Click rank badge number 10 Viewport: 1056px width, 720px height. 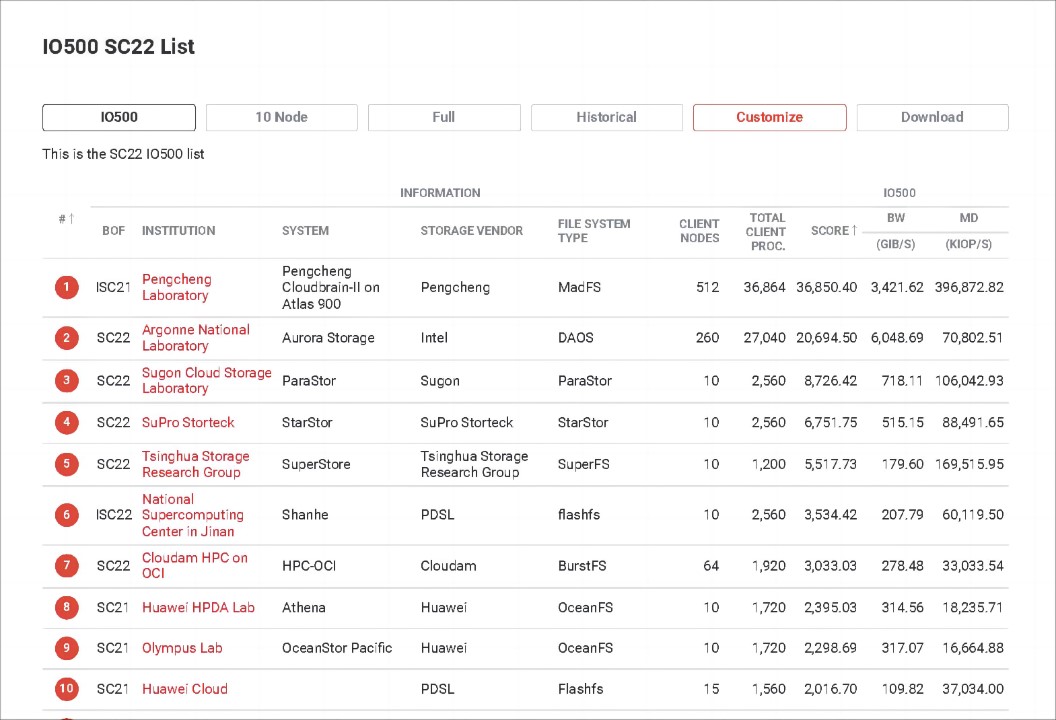67,689
